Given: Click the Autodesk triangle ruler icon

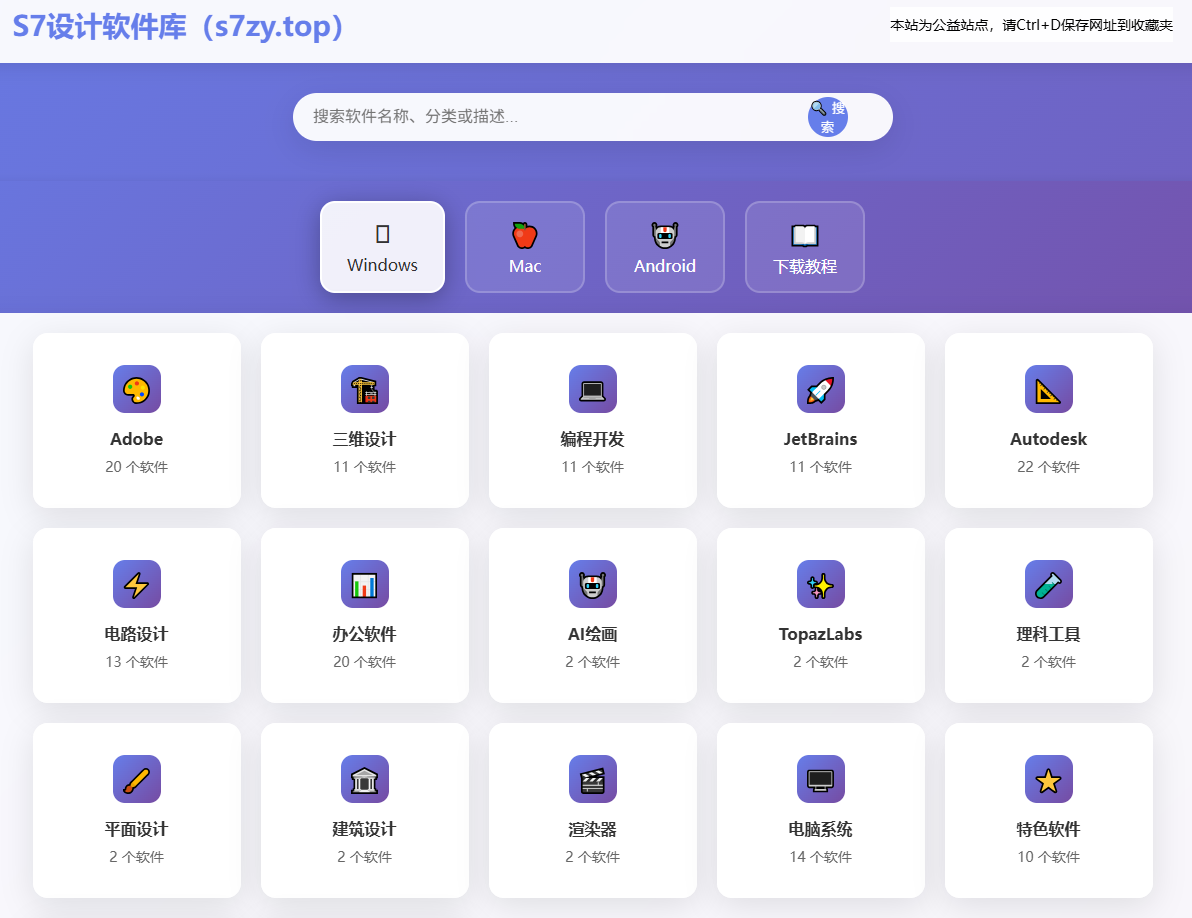Looking at the screenshot, I should [1049, 389].
